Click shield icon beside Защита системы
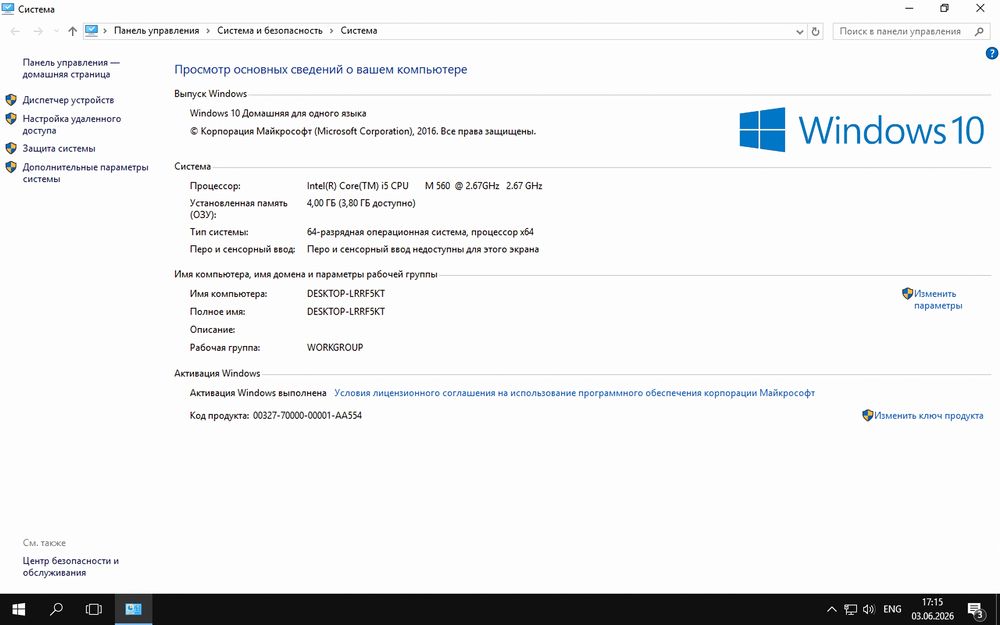 (11, 148)
